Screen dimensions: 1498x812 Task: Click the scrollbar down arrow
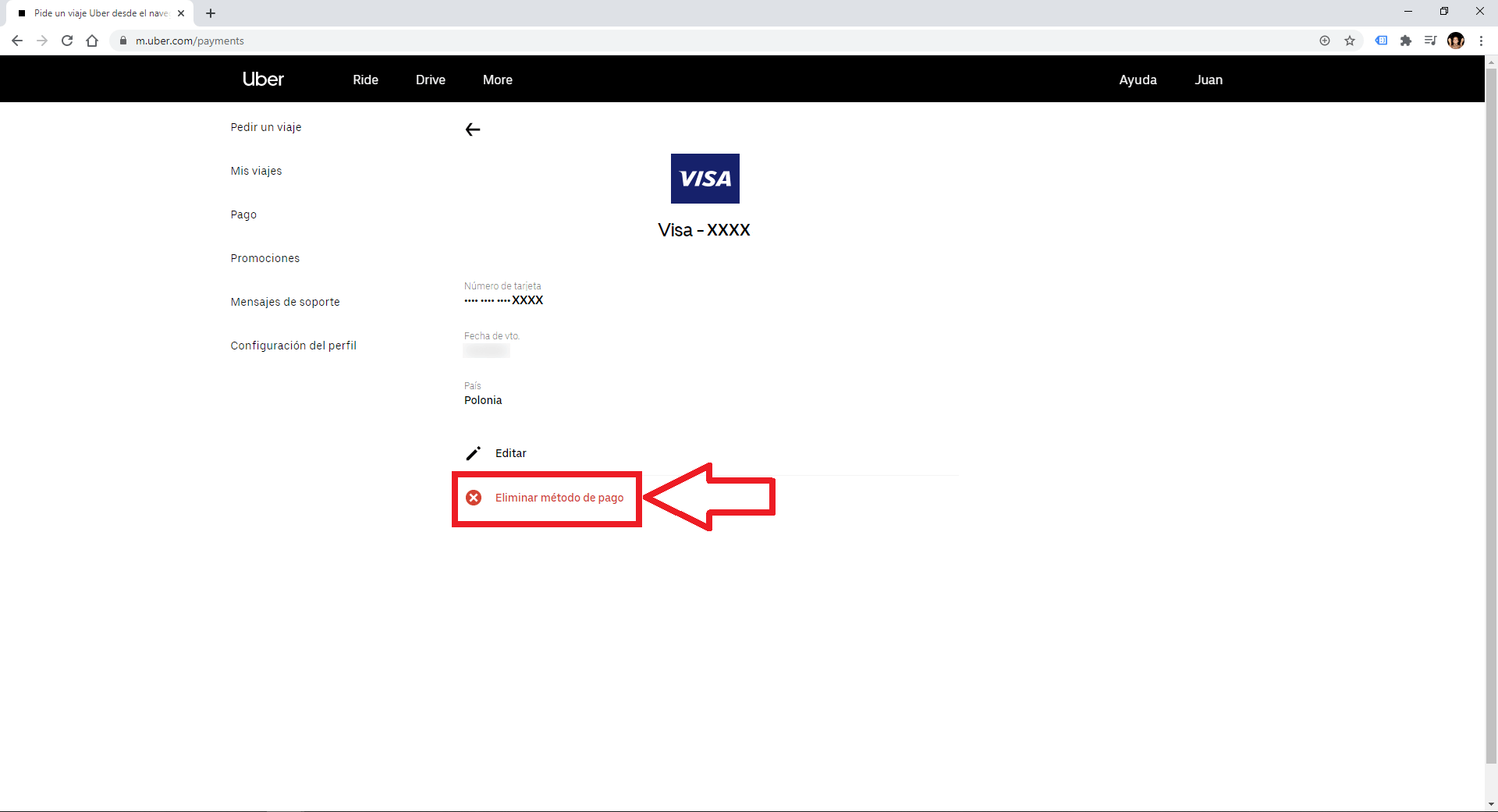pyautogui.click(x=1491, y=804)
